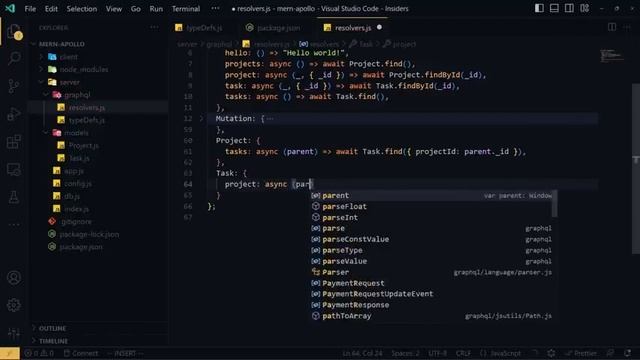
Task: Show additional activity bar views ellipsis
Action: click(x=13, y=224)
